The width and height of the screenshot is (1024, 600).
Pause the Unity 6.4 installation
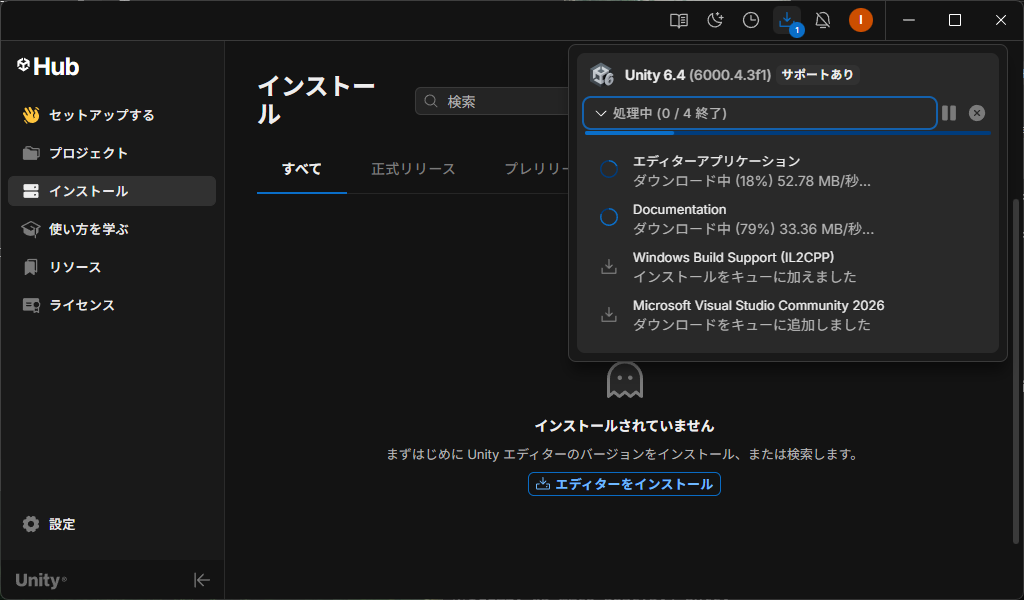(949, 113)
